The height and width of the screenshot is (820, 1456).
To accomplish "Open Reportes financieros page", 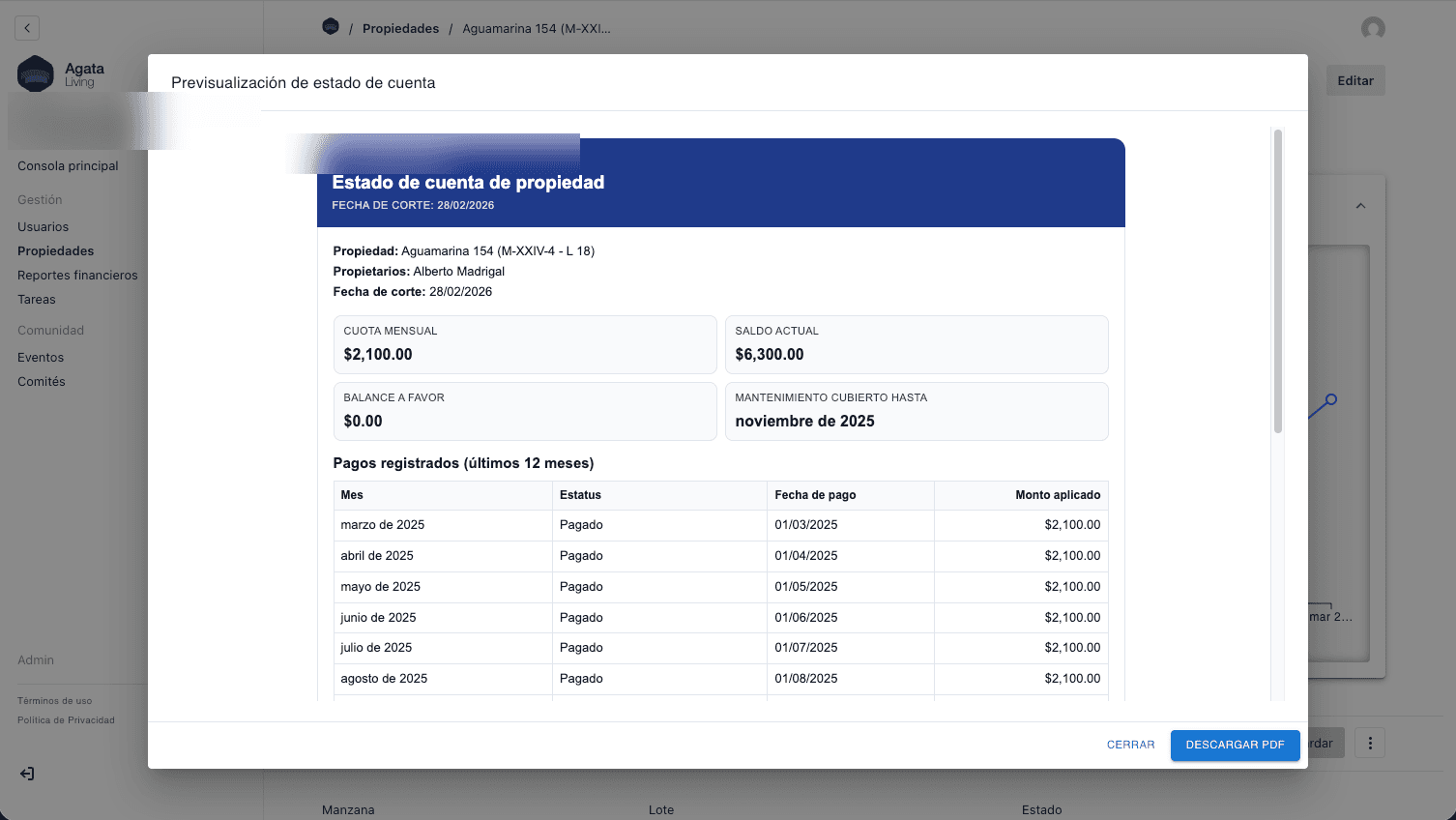I will tap(77, 276).
